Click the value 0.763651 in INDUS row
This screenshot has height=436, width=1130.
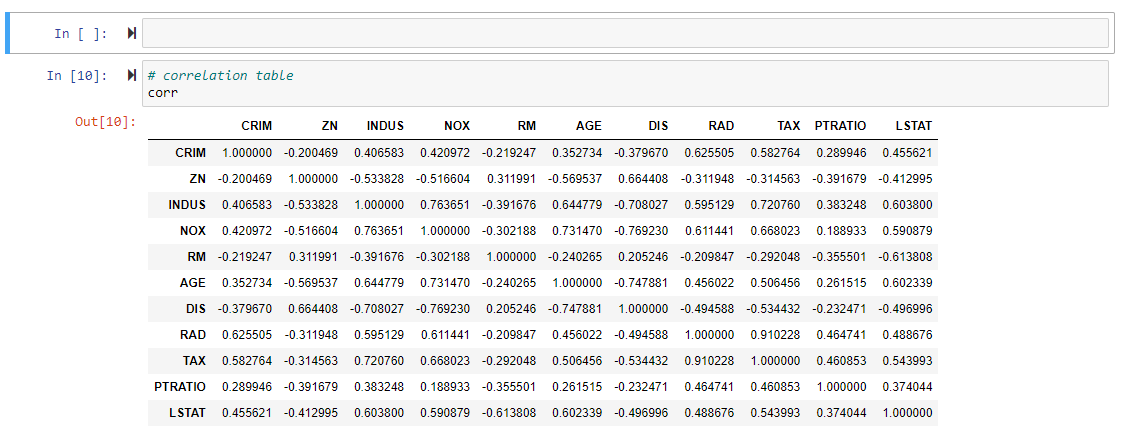tap(445, 205)
